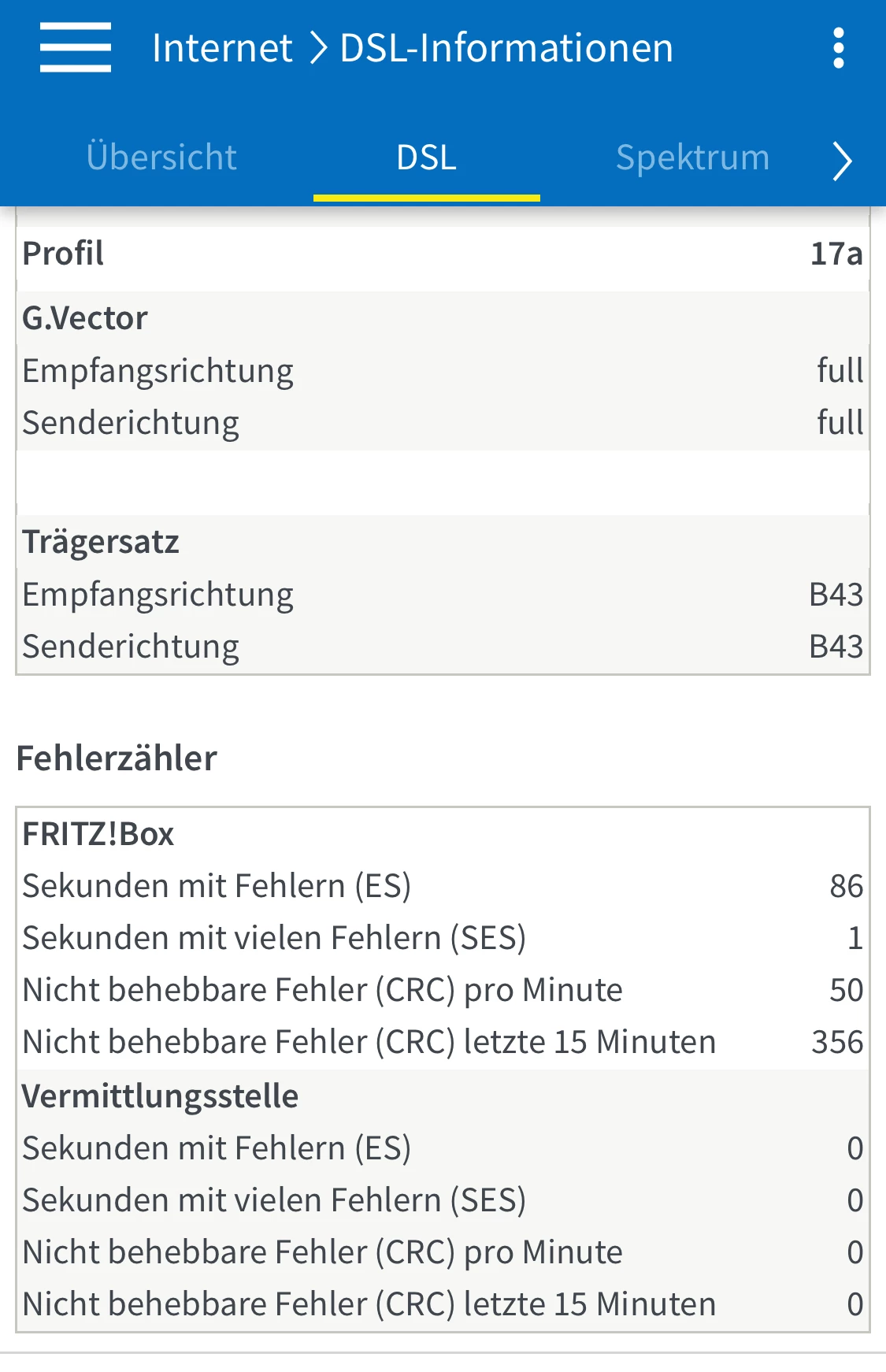886x1372 pixels.
Task: Select the Profil 17a row
Action: [443, 254]
